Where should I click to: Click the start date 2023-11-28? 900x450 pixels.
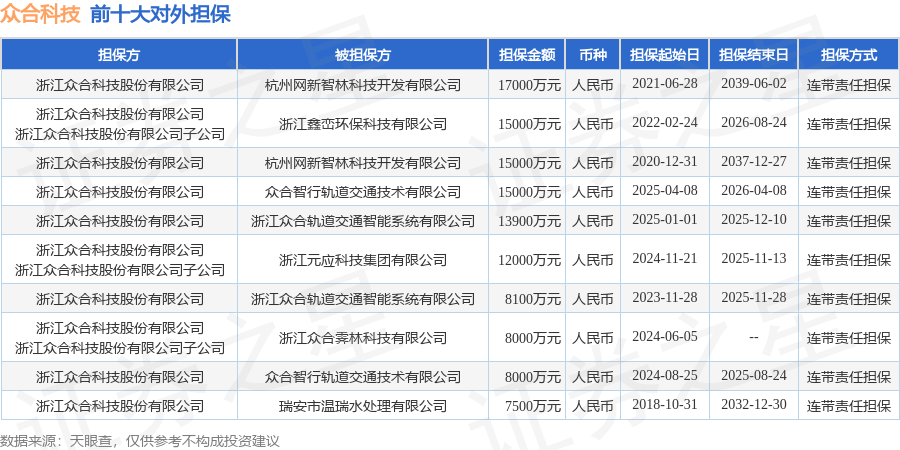point(665,297)
